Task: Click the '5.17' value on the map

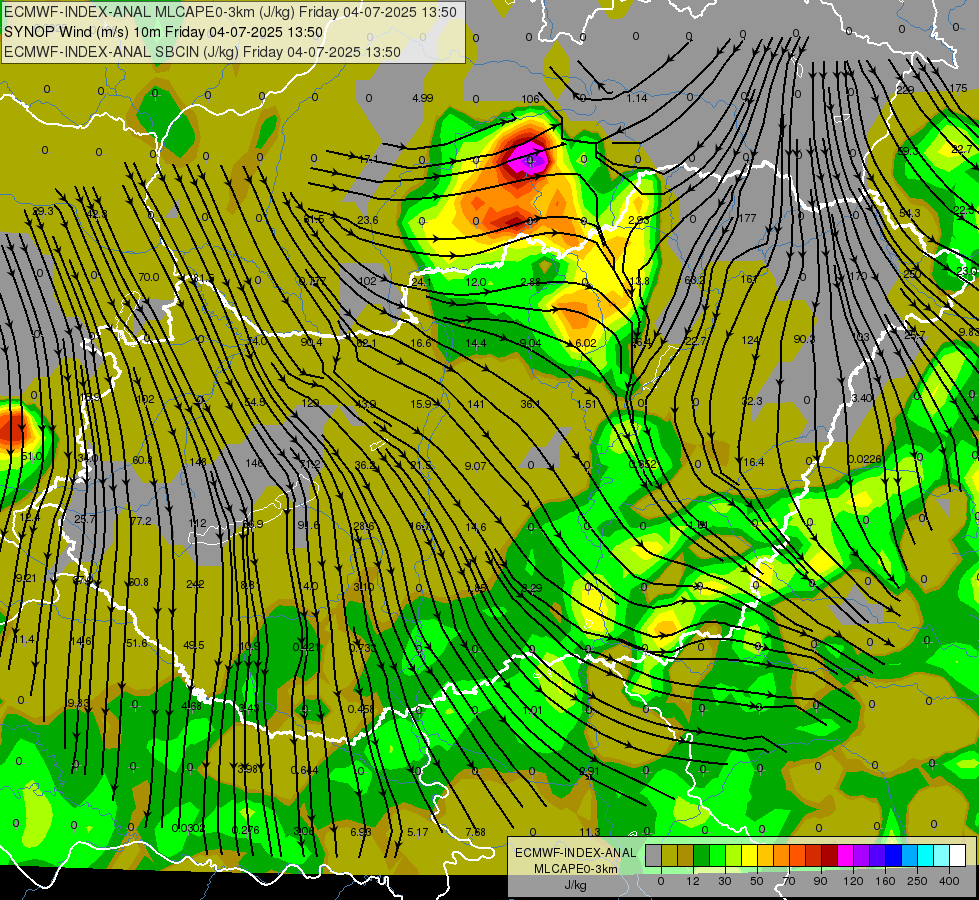Action: [x=418, y=832]
